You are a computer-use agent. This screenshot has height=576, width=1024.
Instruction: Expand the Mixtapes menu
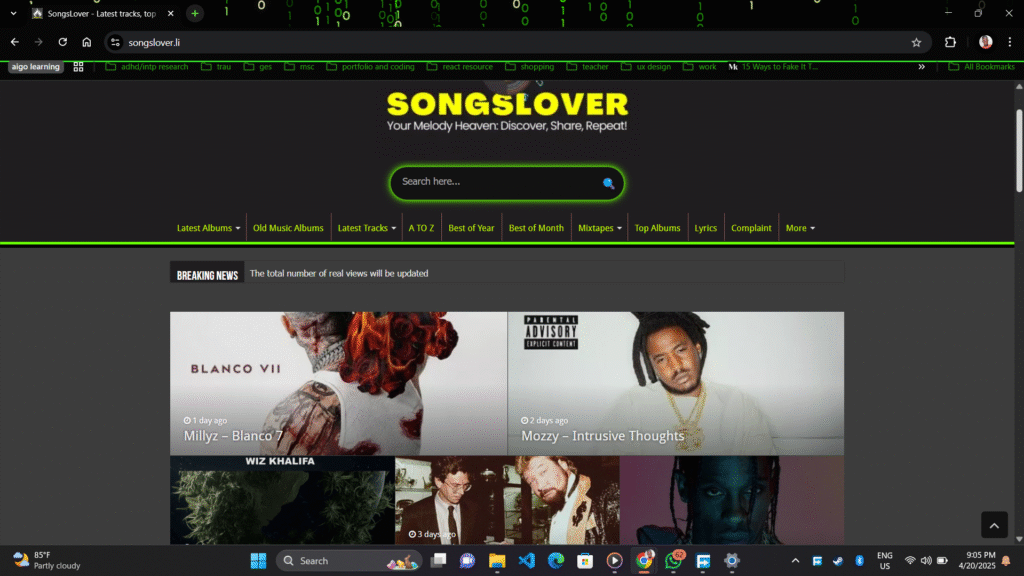[600, 228]
